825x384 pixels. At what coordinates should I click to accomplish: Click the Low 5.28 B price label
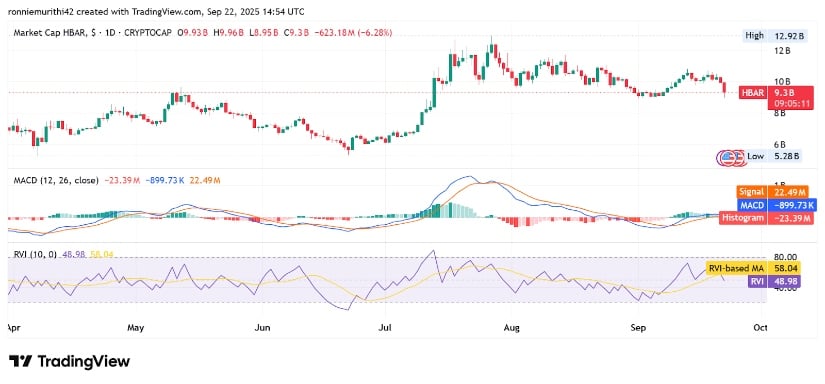pyautogui.click(x=773, y=156)
